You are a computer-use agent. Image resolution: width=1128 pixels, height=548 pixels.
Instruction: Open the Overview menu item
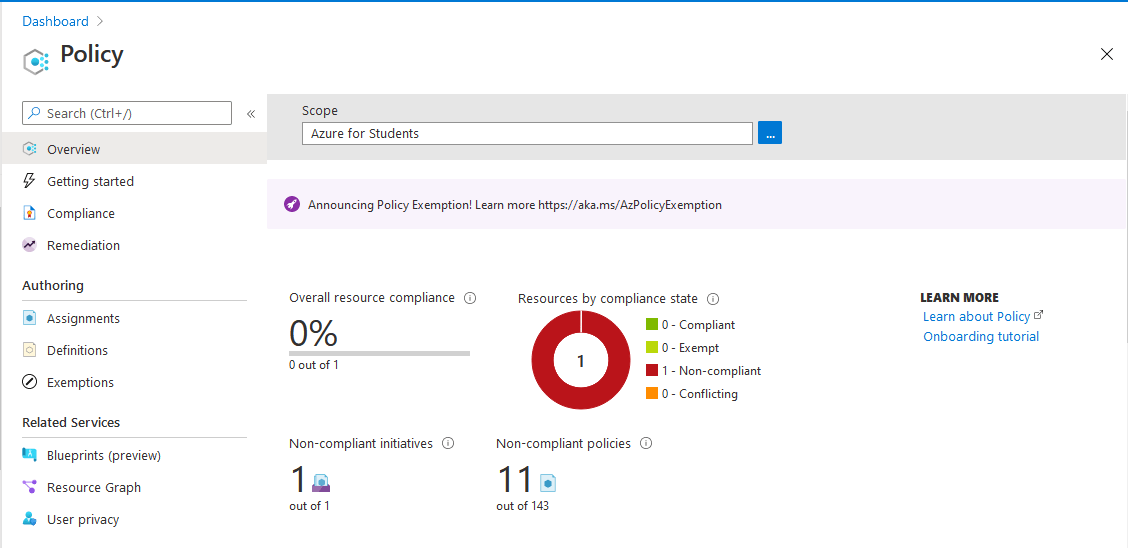[x=134, y=149]
